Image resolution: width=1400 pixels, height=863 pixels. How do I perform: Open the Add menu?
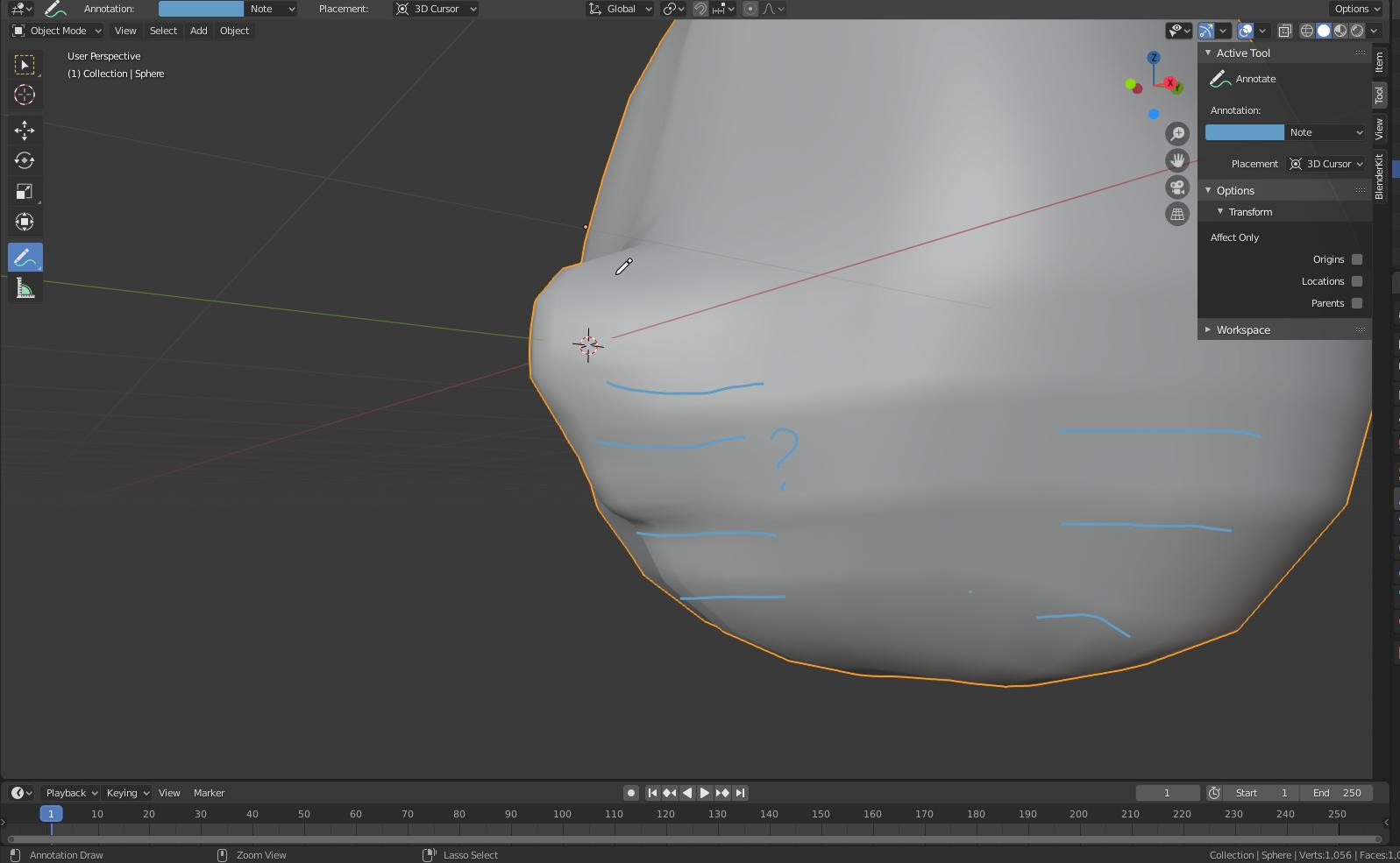199,31
